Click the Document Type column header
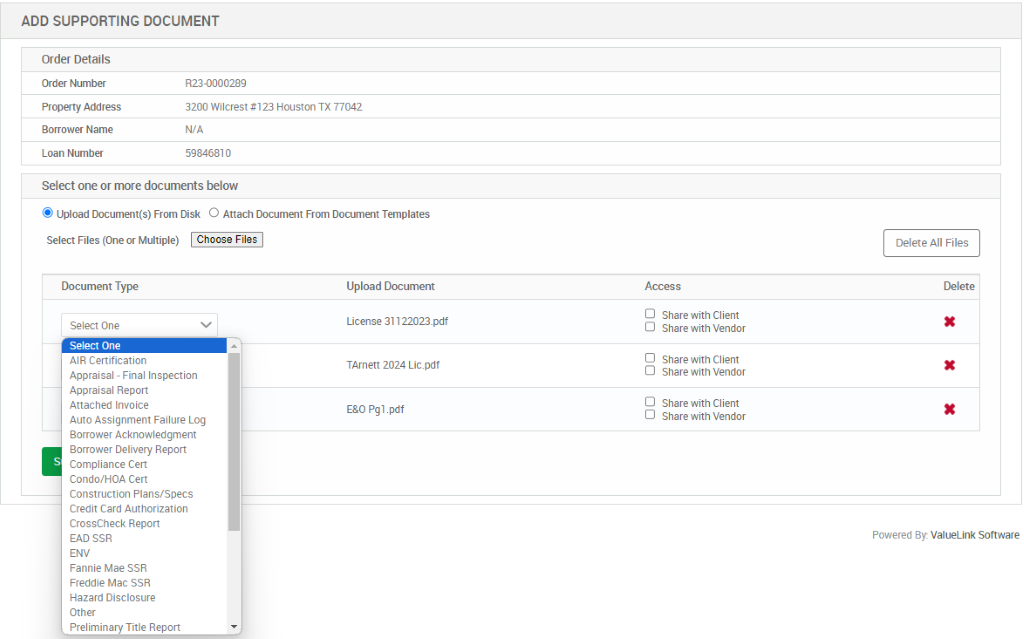The width and height of the screenshot is (1024, 639). tap(100, 286)
